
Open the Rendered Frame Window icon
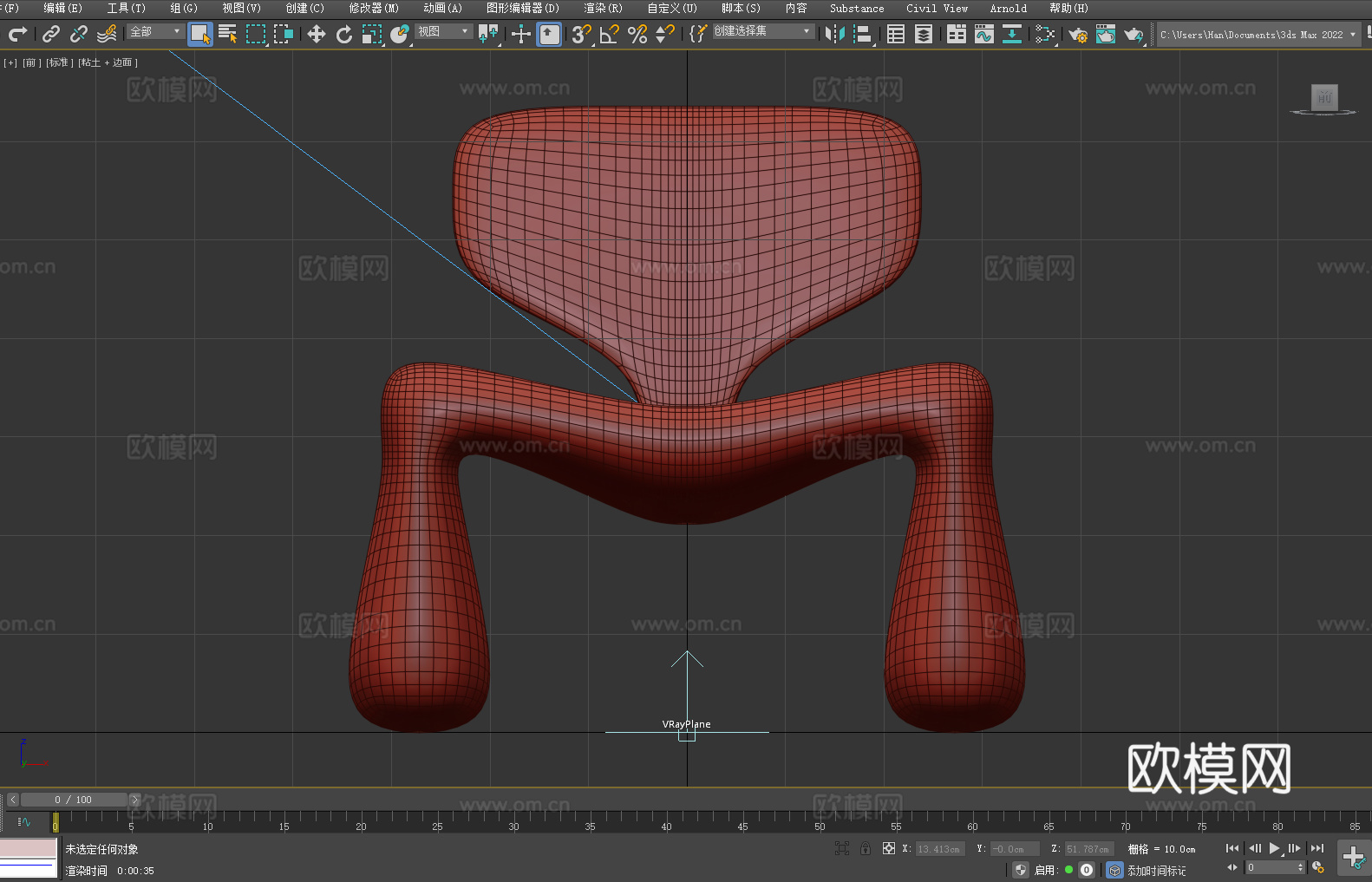(1106, 34)
